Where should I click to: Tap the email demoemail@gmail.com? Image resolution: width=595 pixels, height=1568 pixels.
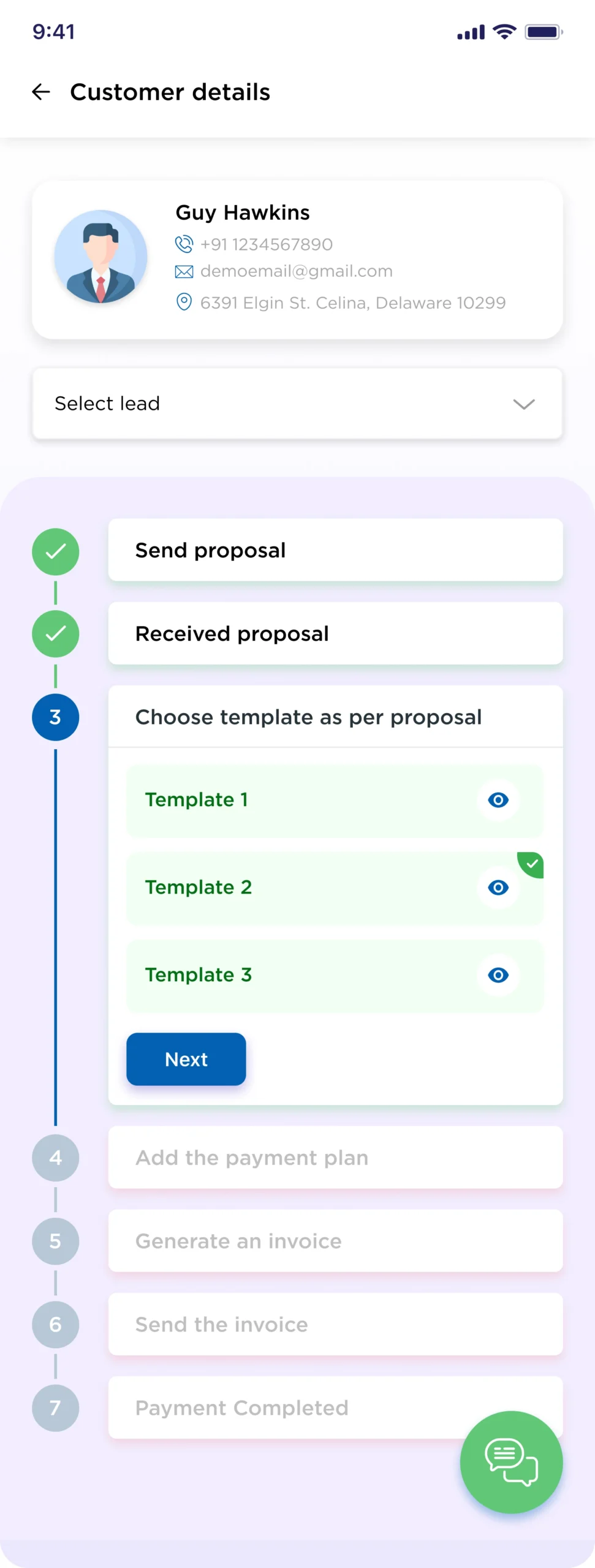[297, 271]
